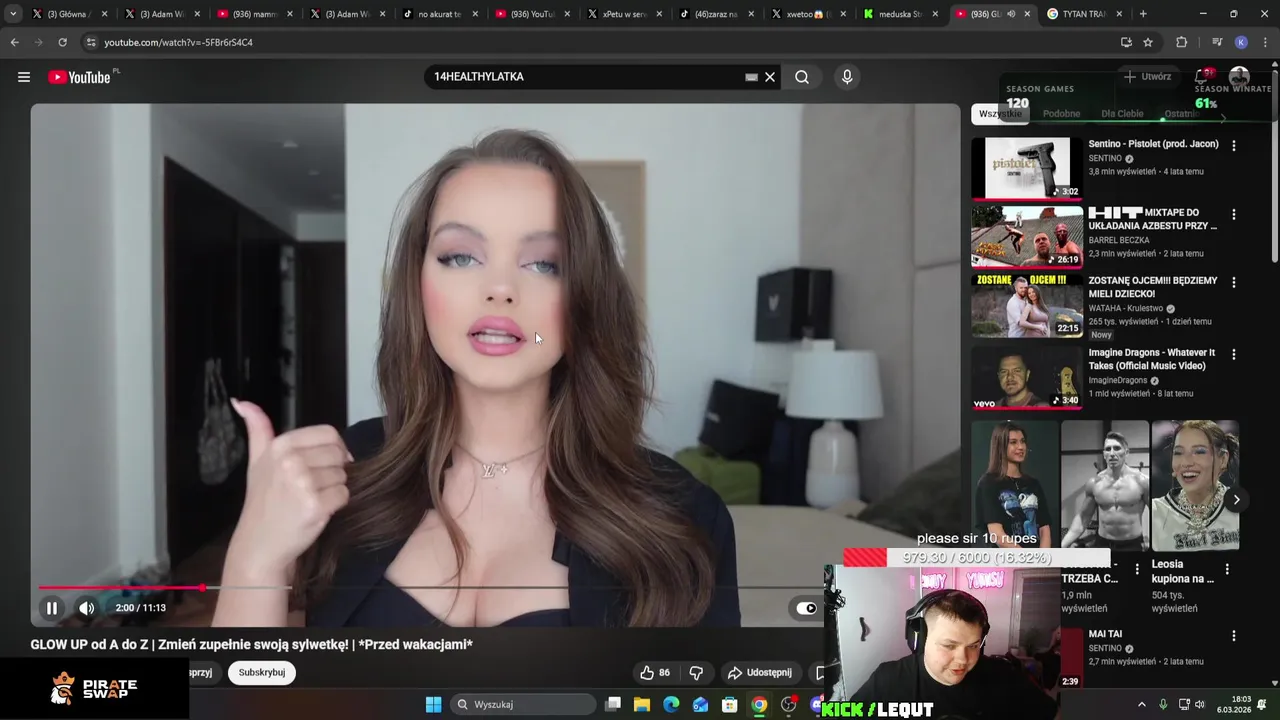Show more filter chips with right arrow
The width and height of the screenshot is (1280, 720).
(1222, 116)
